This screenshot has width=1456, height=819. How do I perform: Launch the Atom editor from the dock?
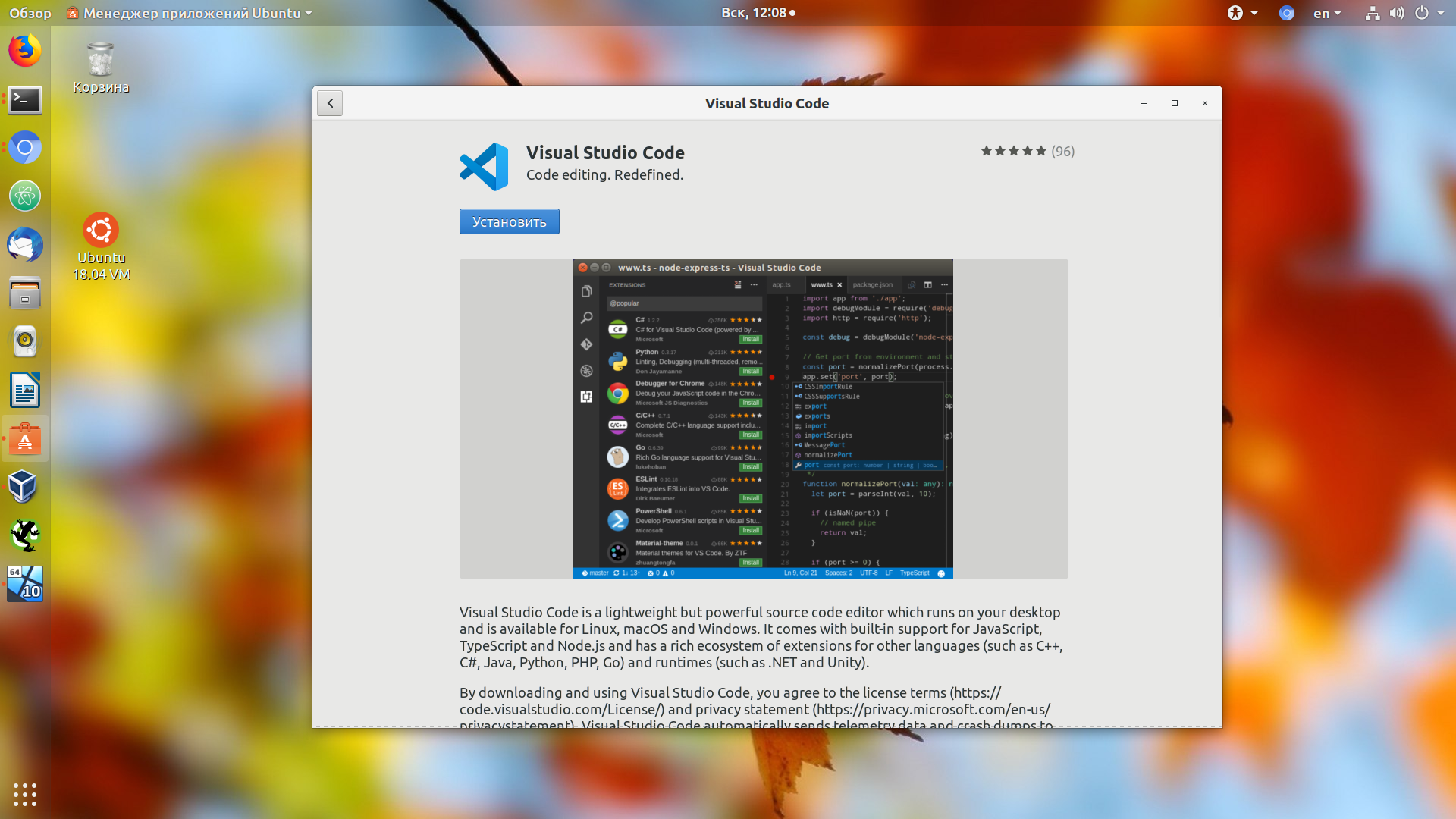tap(25, 196)
